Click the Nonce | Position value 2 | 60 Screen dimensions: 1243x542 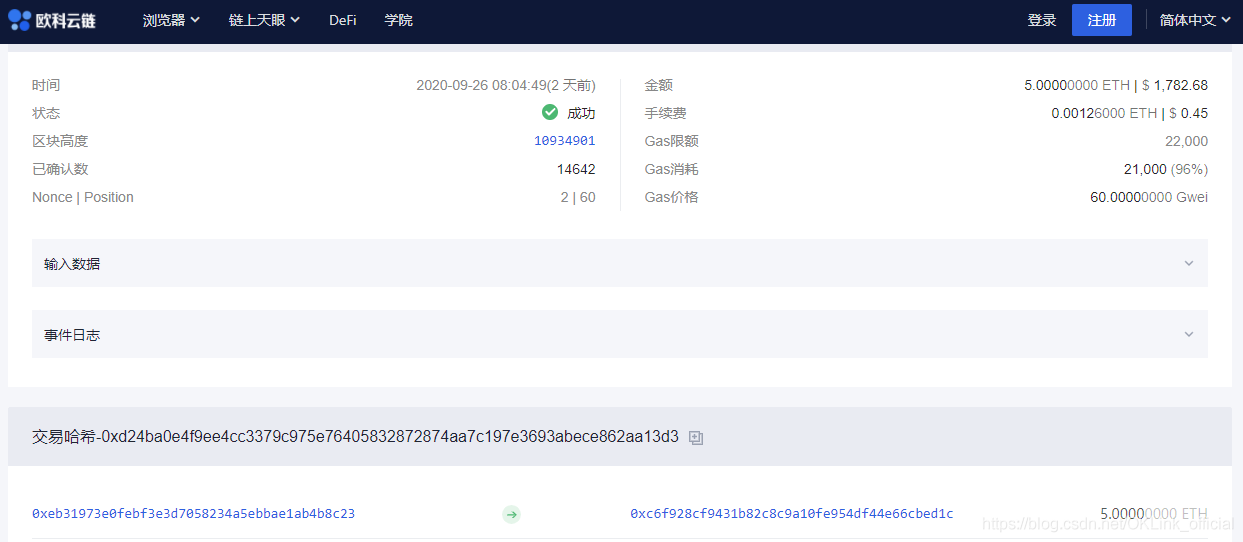click(x=578, y=197)
